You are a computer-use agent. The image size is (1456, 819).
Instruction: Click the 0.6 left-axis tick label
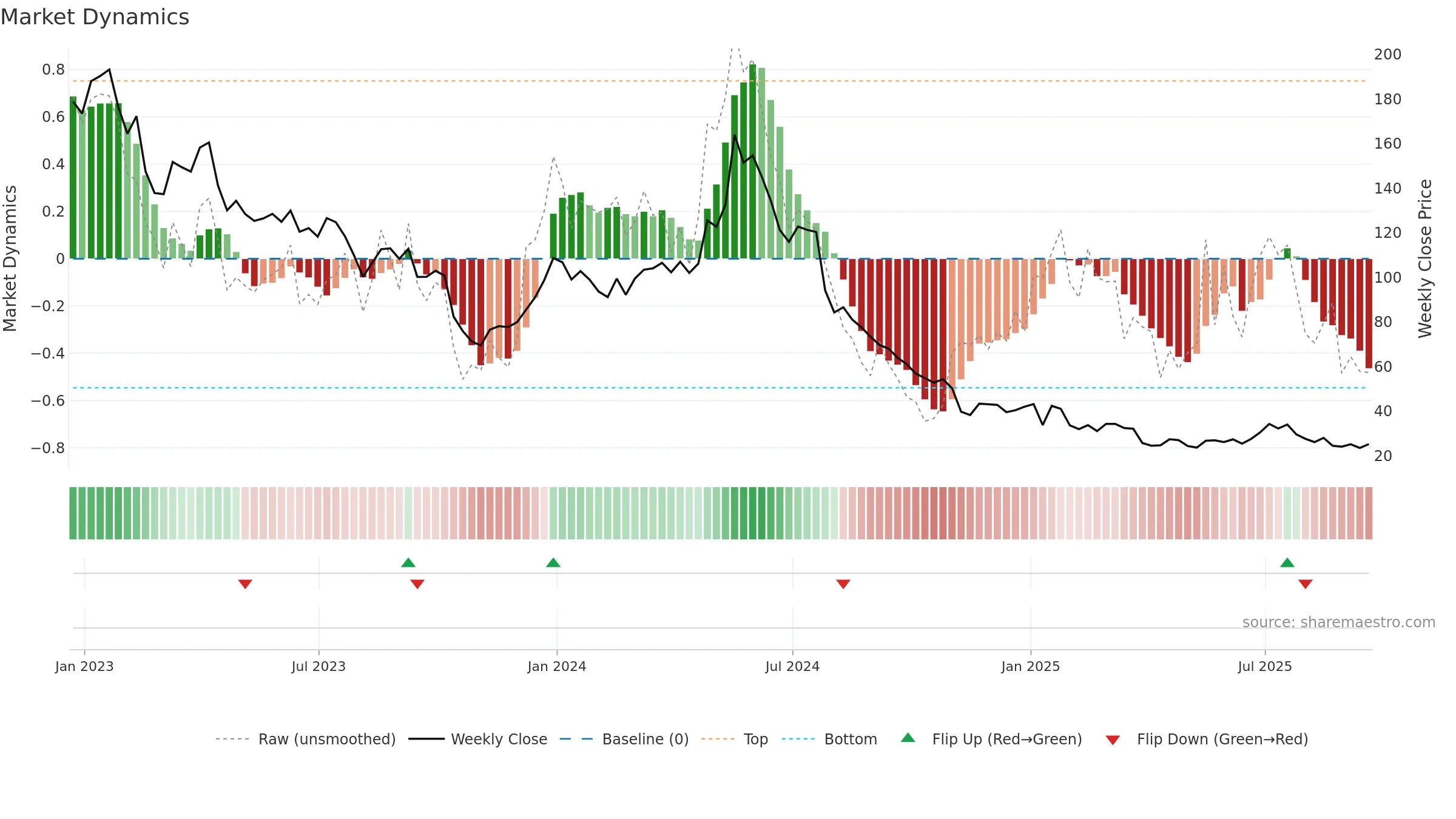[x=53, y=117]
